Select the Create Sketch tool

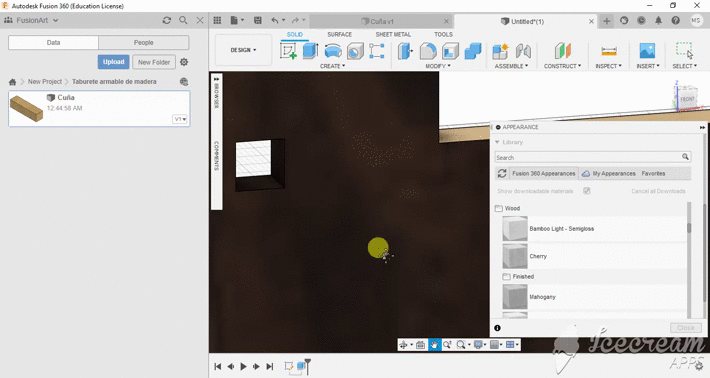click(288, 51)
